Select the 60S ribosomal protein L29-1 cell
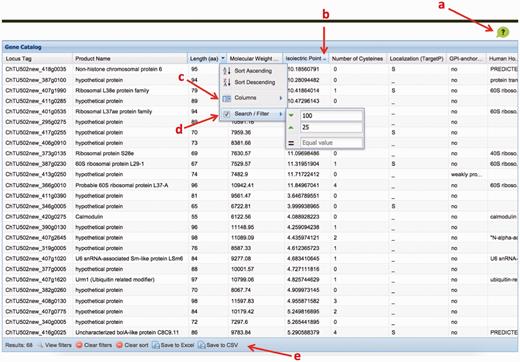 110,164
